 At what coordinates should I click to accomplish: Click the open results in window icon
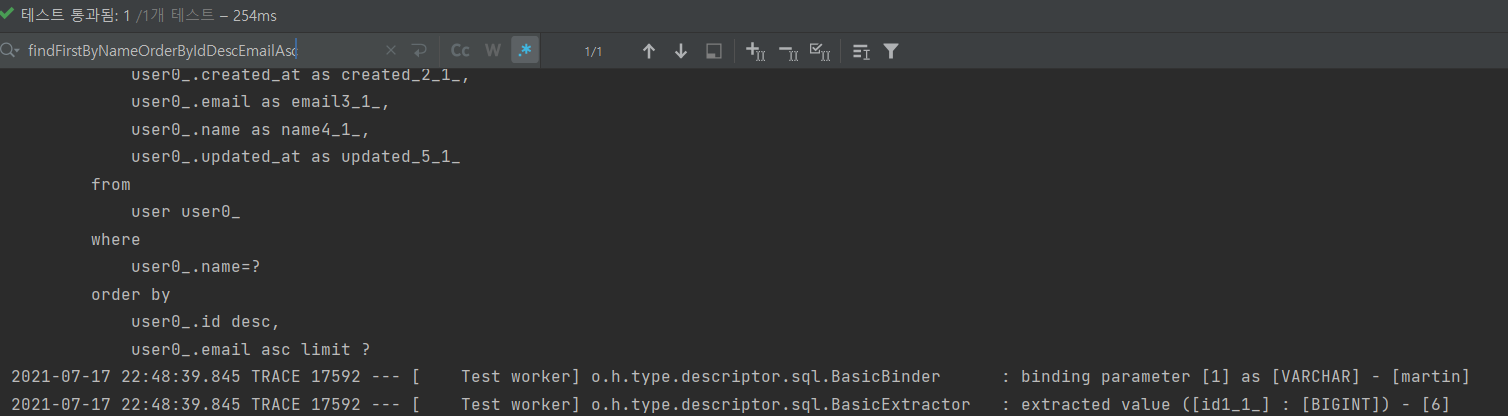[x=713, y=51]
